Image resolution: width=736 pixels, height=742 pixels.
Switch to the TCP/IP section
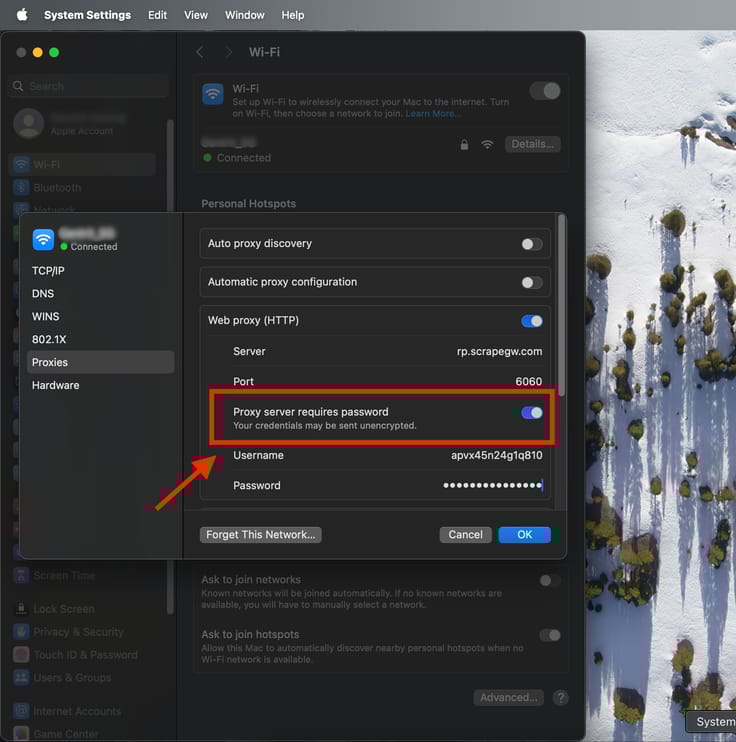pos(48,271)
